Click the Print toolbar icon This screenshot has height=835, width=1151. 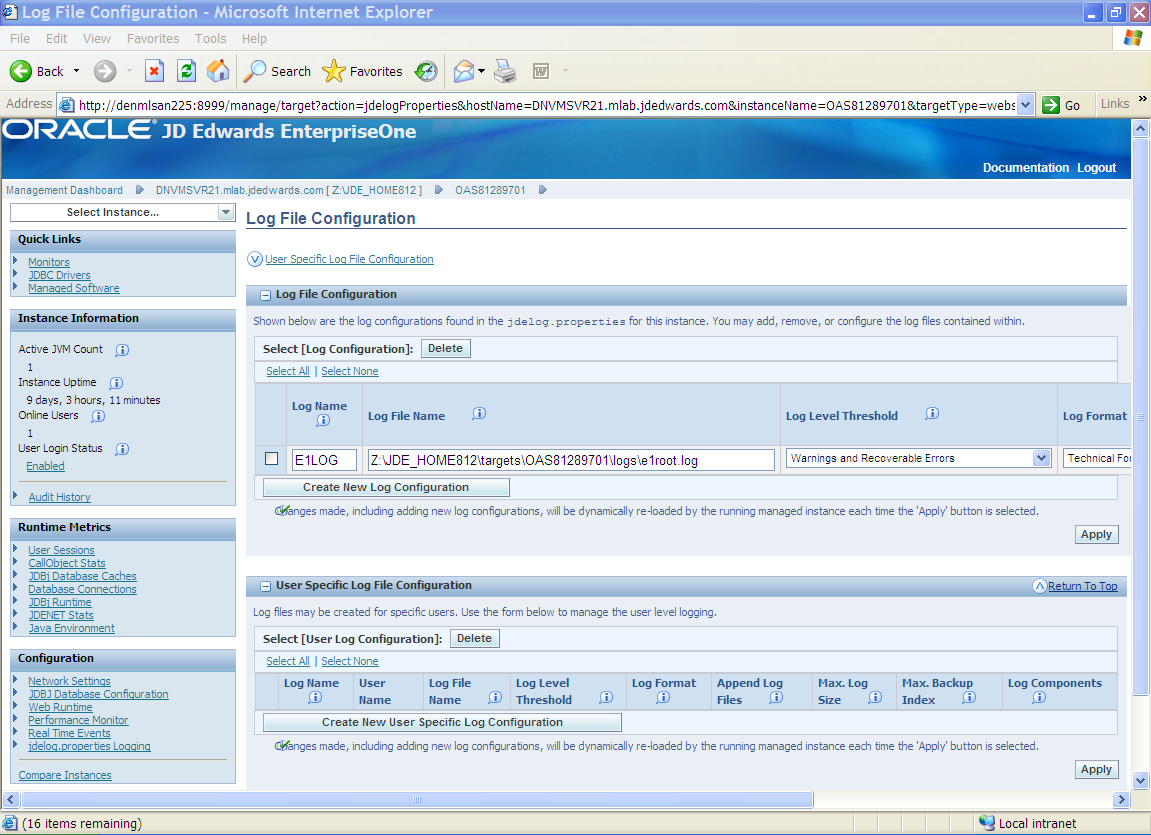tap(505, 71)
